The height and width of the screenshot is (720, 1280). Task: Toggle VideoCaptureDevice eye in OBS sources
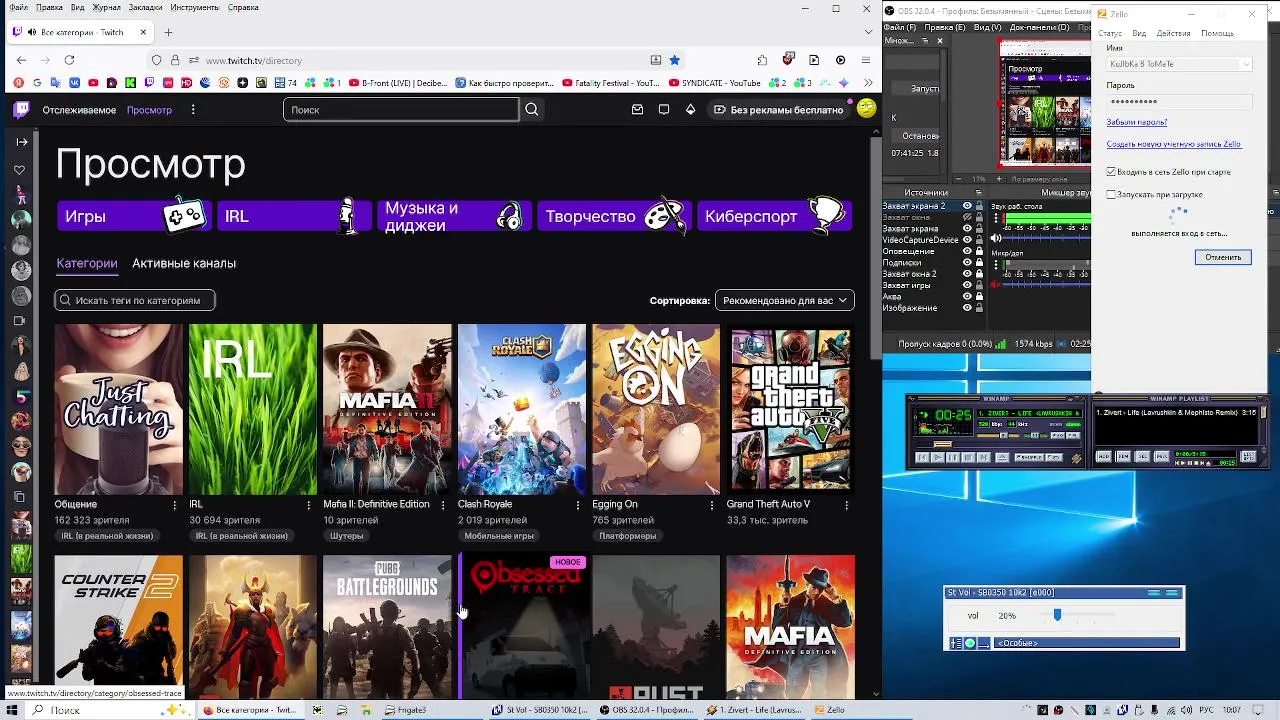coord(967,240)
